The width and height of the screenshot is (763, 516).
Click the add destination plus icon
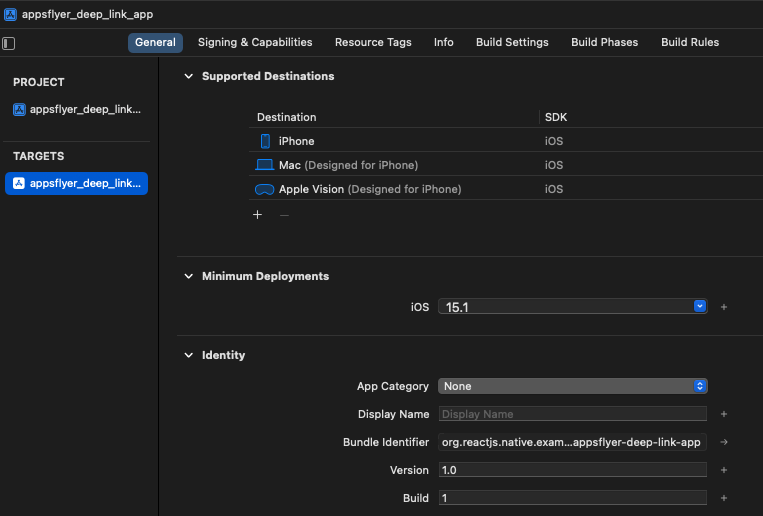pos(257,214)
